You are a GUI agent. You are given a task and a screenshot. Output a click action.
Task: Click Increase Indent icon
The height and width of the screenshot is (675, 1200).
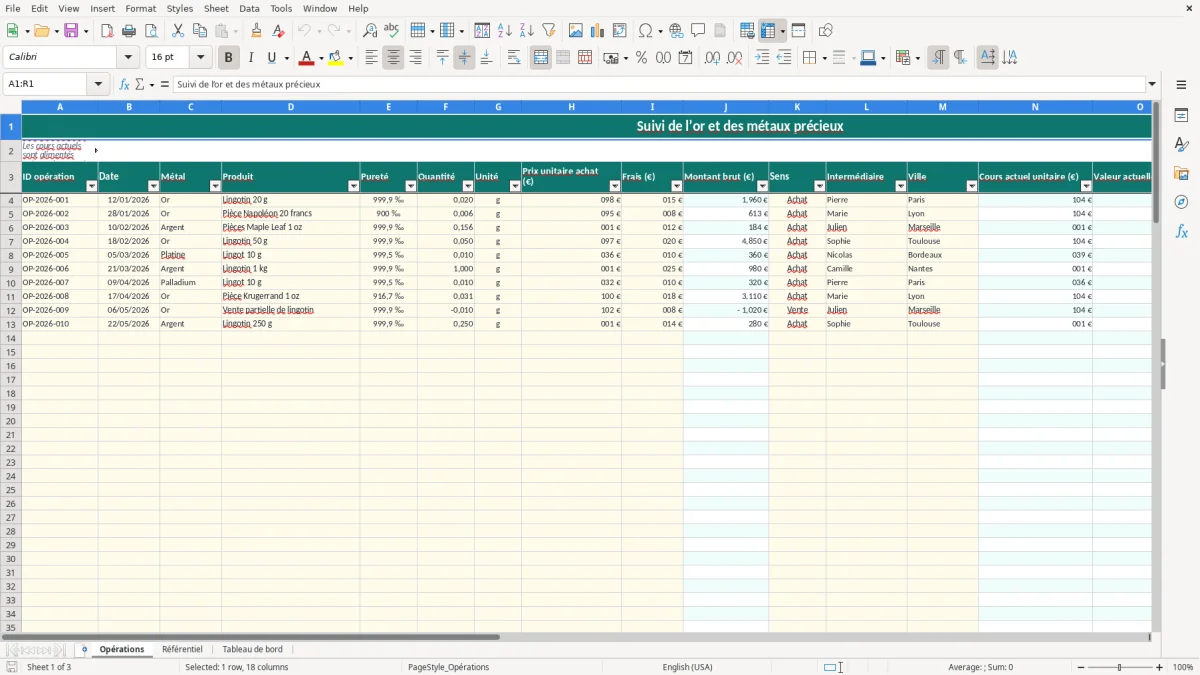click(762, 58)
